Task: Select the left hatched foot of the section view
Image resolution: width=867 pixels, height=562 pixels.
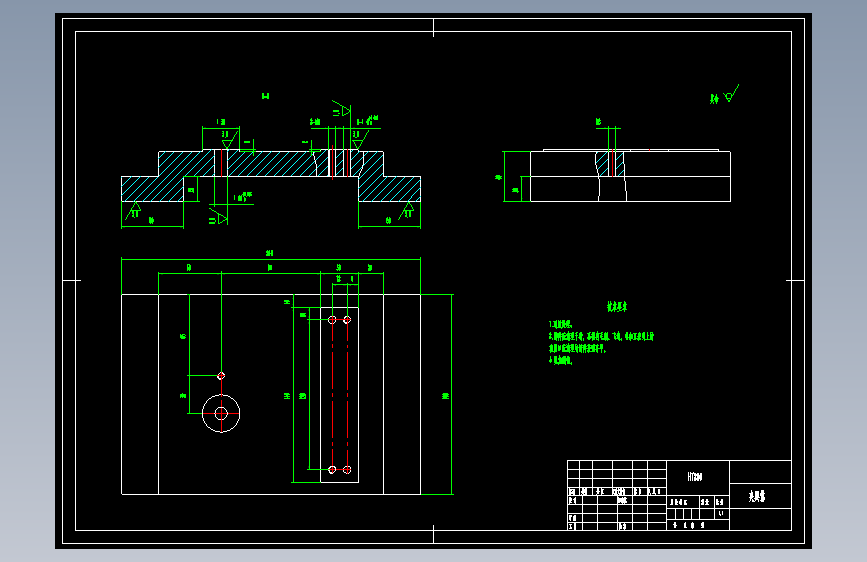Action: (x=153, y=189)
